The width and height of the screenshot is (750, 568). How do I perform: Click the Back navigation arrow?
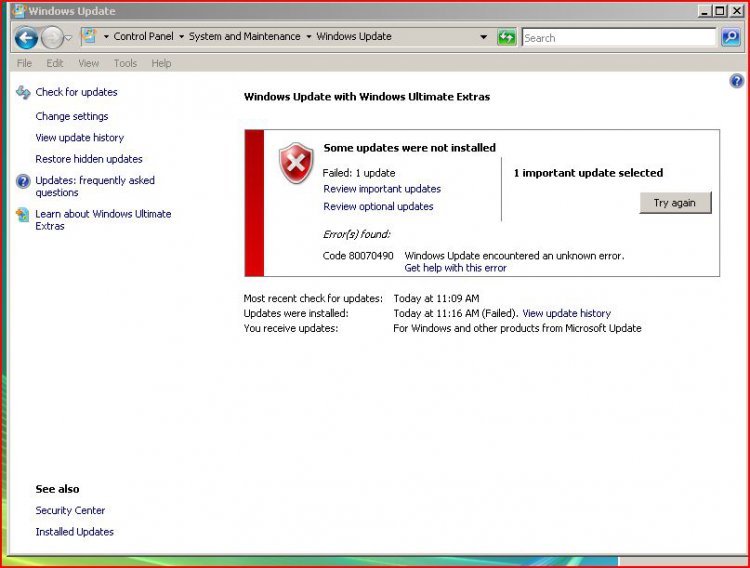[x=26, y=37]
